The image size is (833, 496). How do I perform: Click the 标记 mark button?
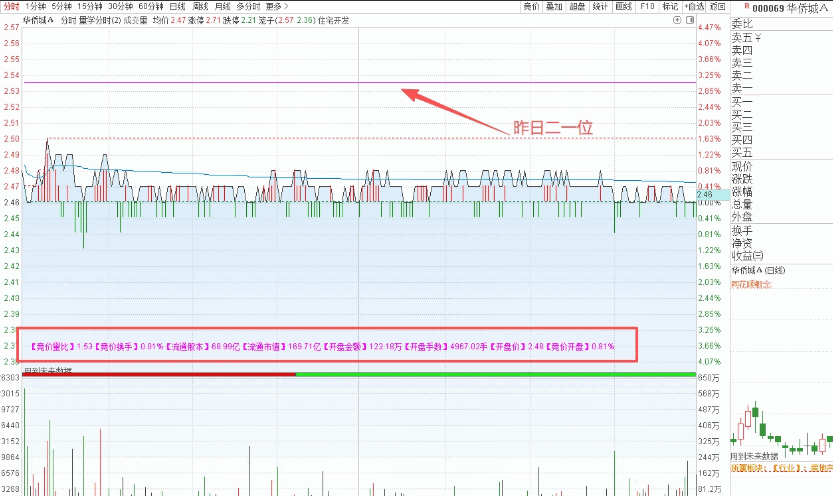[670, 6]
